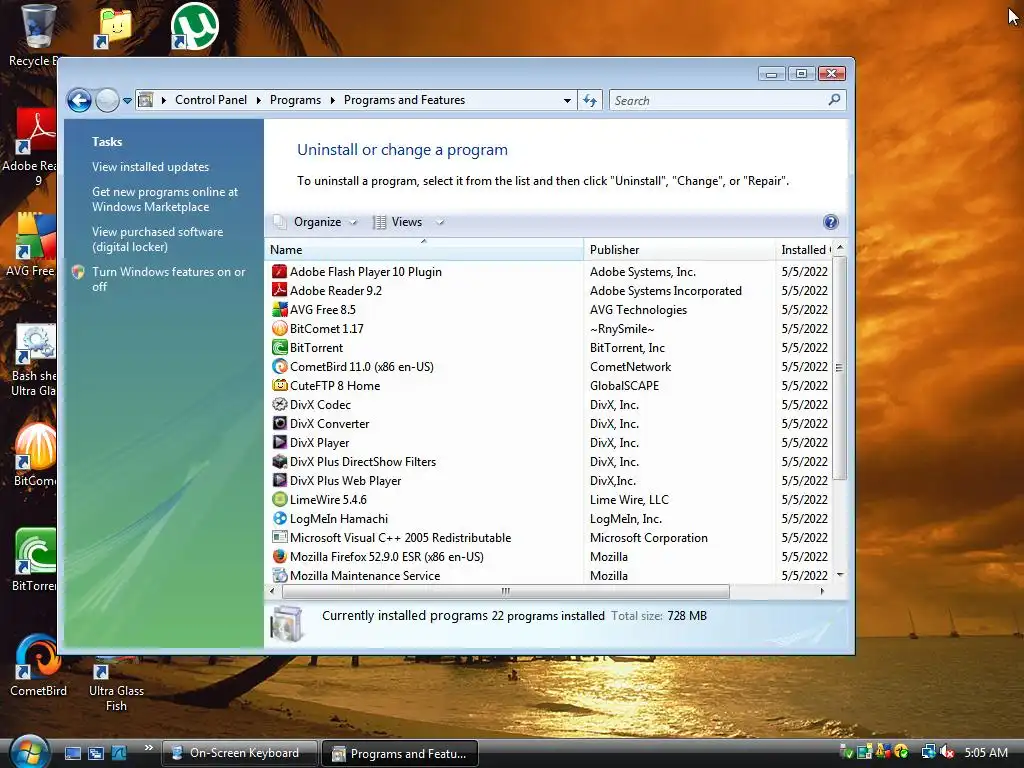Image resolution: width=1024 pixels, height=768 pixels.
Task: Click the search magnifier icon
Action: tap(834, 100)
